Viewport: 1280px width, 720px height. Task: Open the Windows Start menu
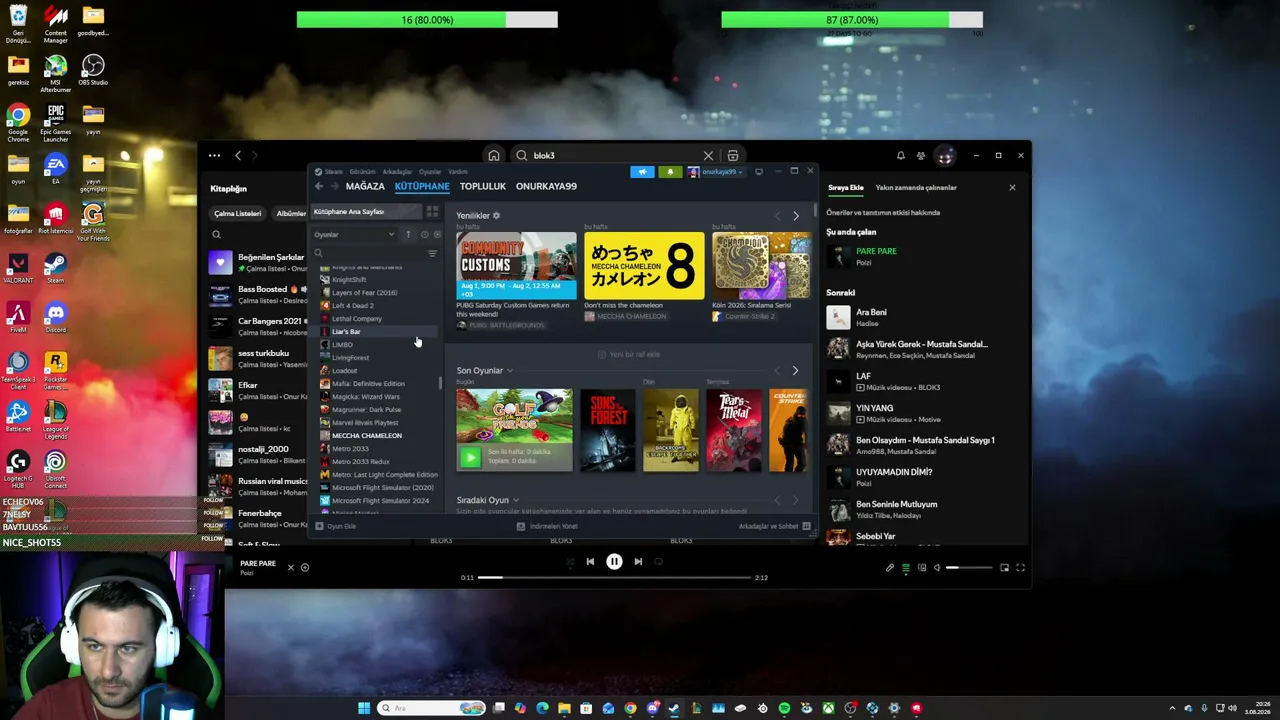pos(364,709)
